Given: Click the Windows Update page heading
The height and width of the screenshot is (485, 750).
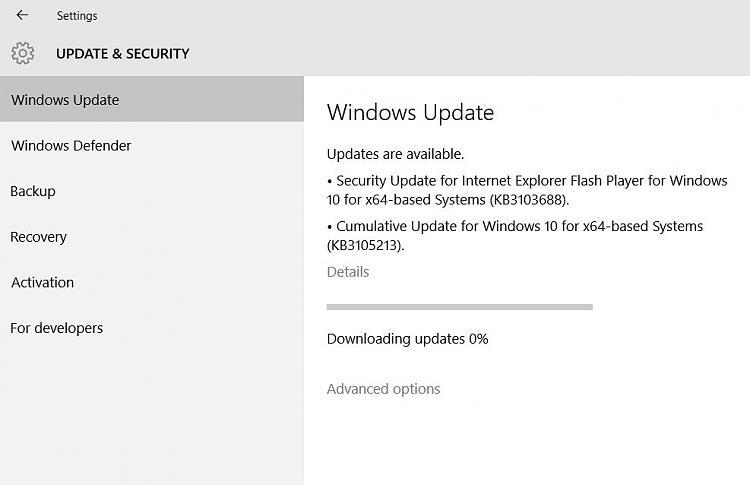Looking at the screenshot, I should point(410,113).
